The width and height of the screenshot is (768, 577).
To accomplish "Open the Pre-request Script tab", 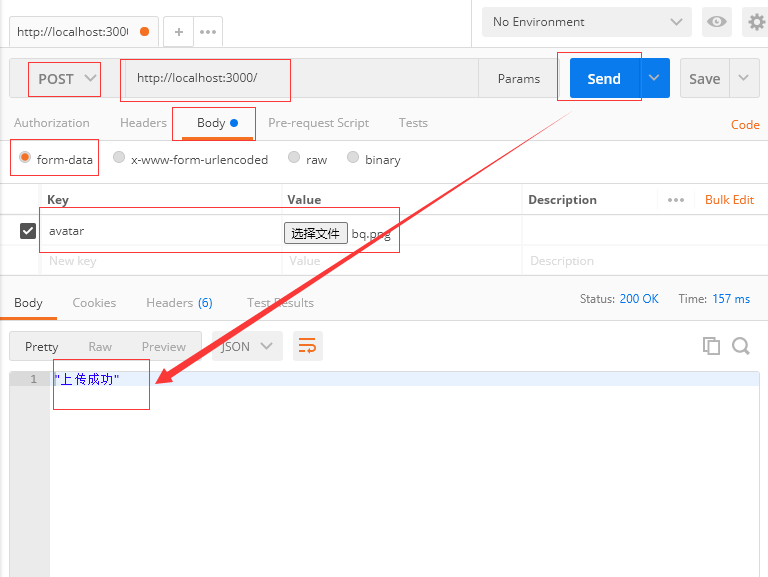I will [x=318, y=123].
